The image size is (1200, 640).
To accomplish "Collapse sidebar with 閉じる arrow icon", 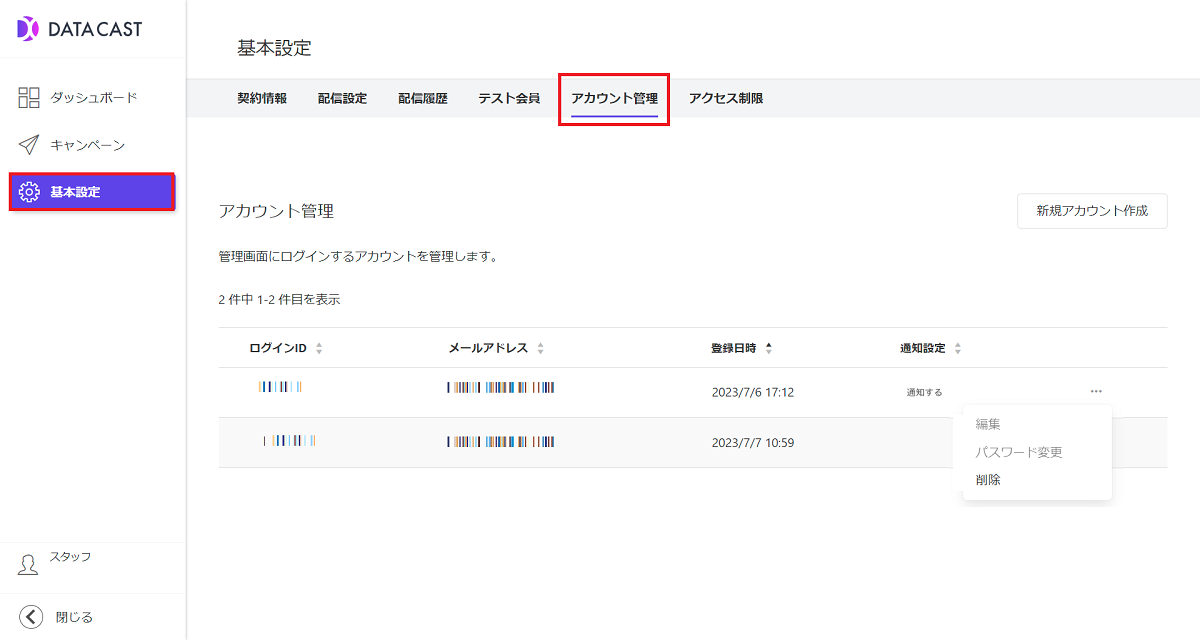I will [x=31, y=617].
